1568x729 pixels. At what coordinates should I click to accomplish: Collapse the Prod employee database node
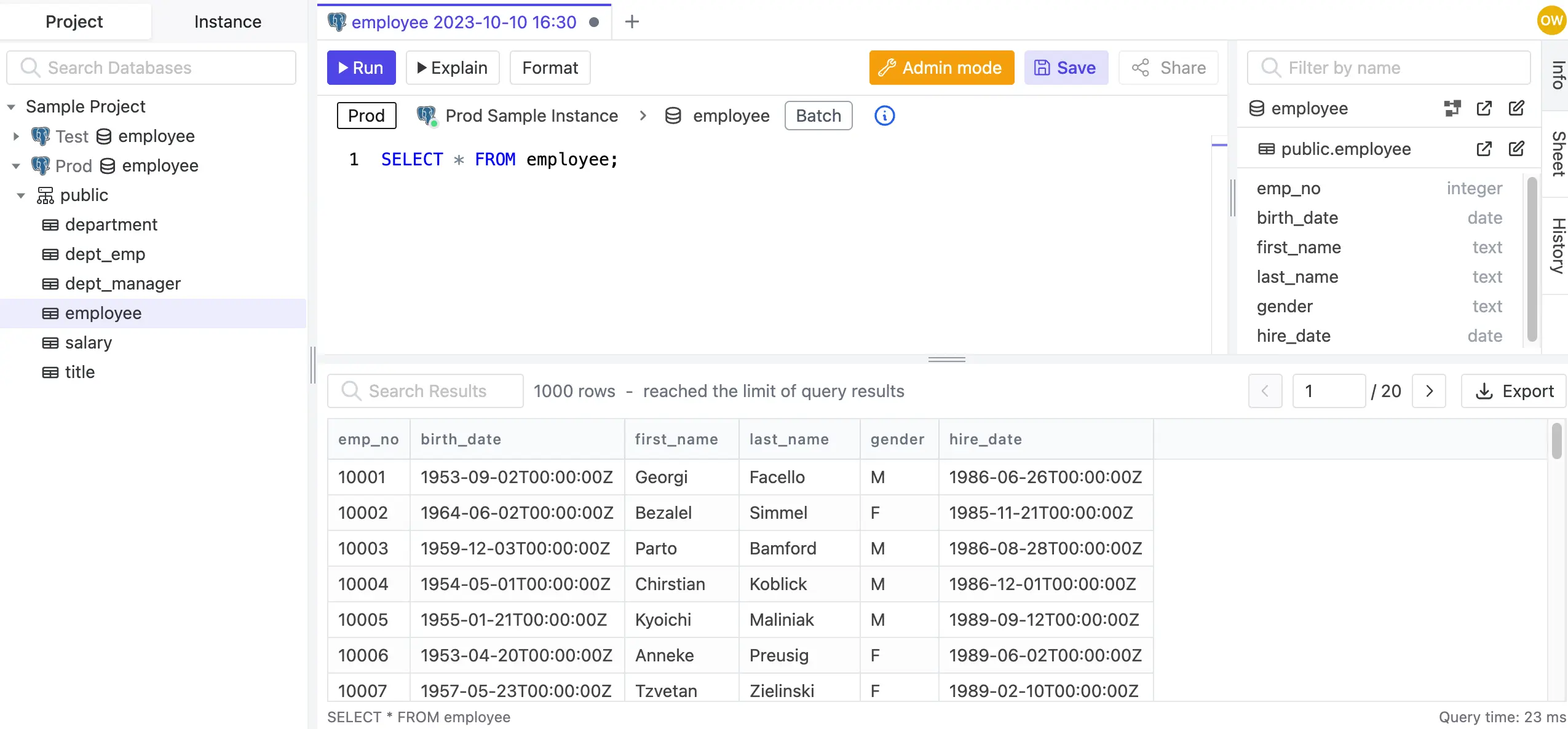click(16, 166)
